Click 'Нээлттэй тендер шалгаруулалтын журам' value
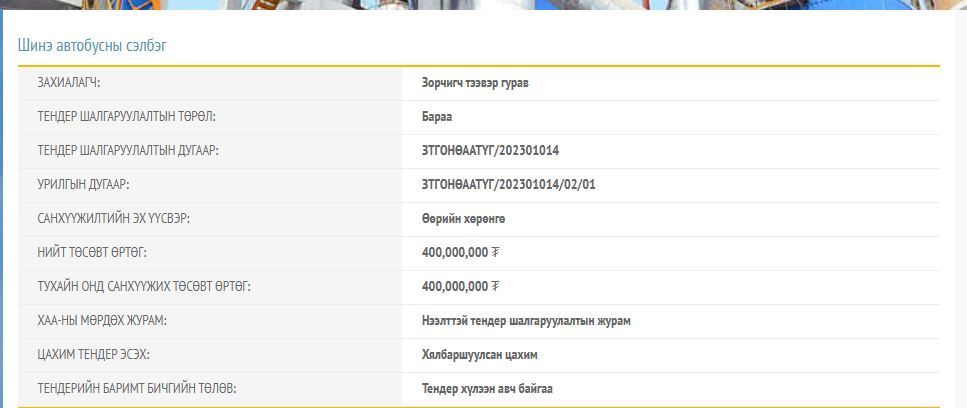Screen dimensions: 967x408 click(x=526, y=321)
